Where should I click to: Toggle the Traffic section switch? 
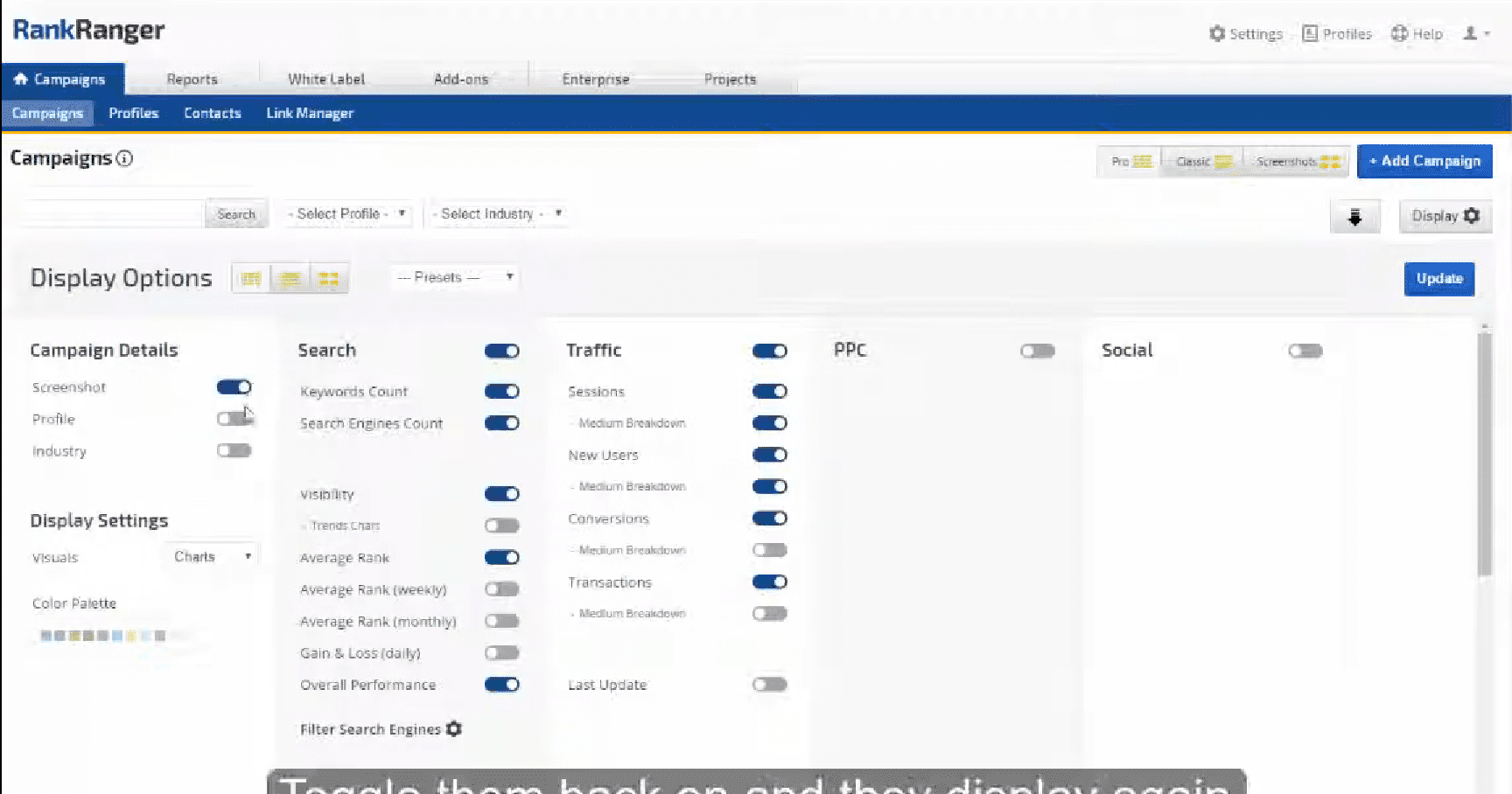tap(769, 351)
